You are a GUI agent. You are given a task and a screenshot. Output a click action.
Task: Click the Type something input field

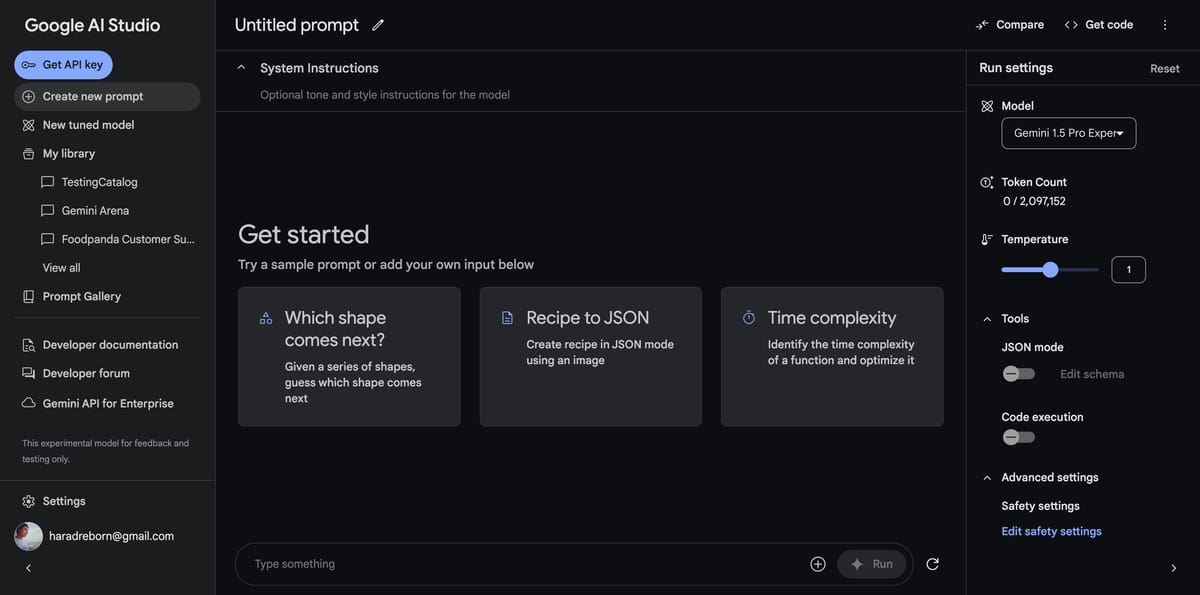[520, 564]
